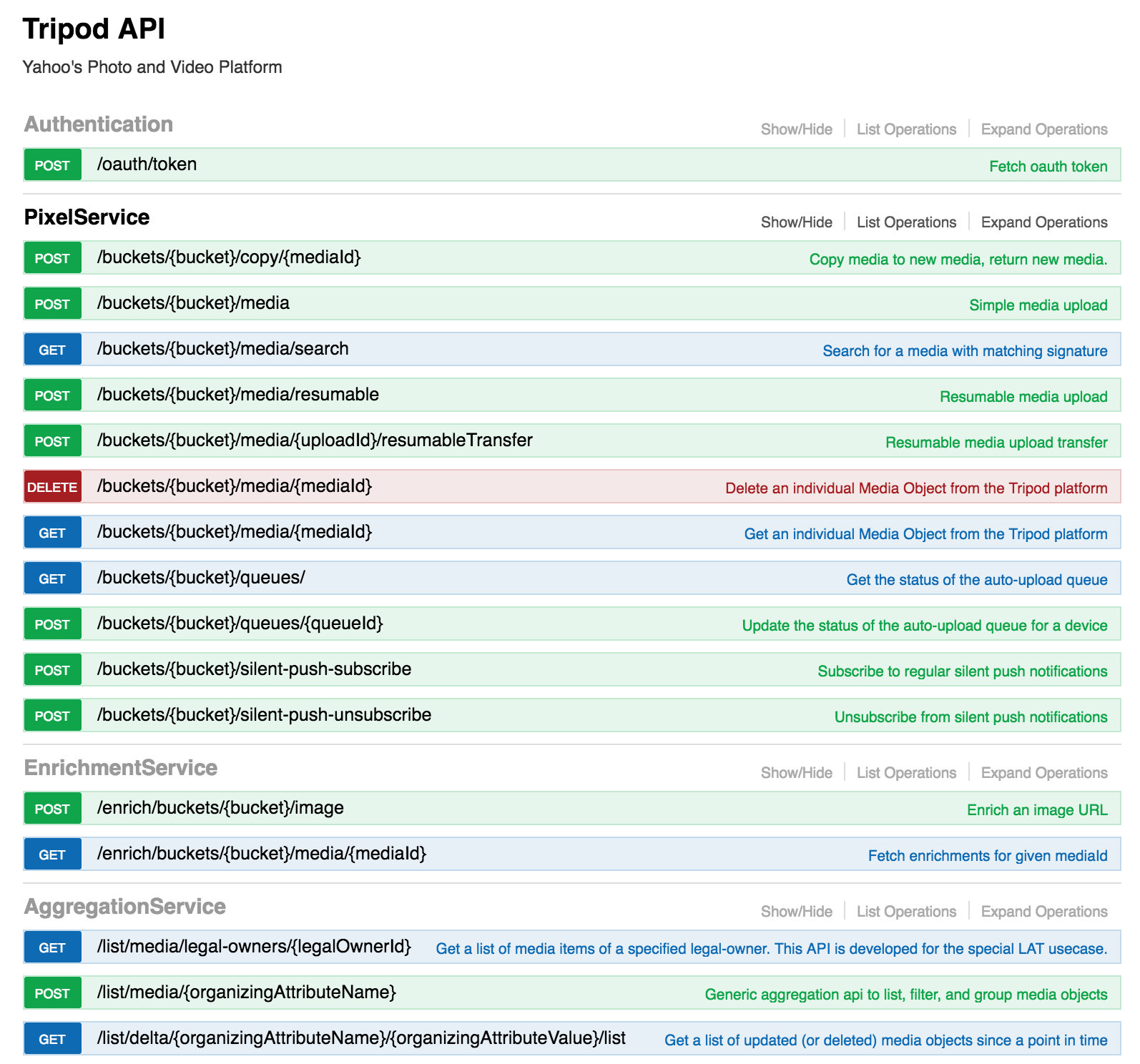The width and height of the screenshot is (1140, 1064).
Task: Click Expand Operations for EnrichmentService
Action: click(x=1043, y=773)
